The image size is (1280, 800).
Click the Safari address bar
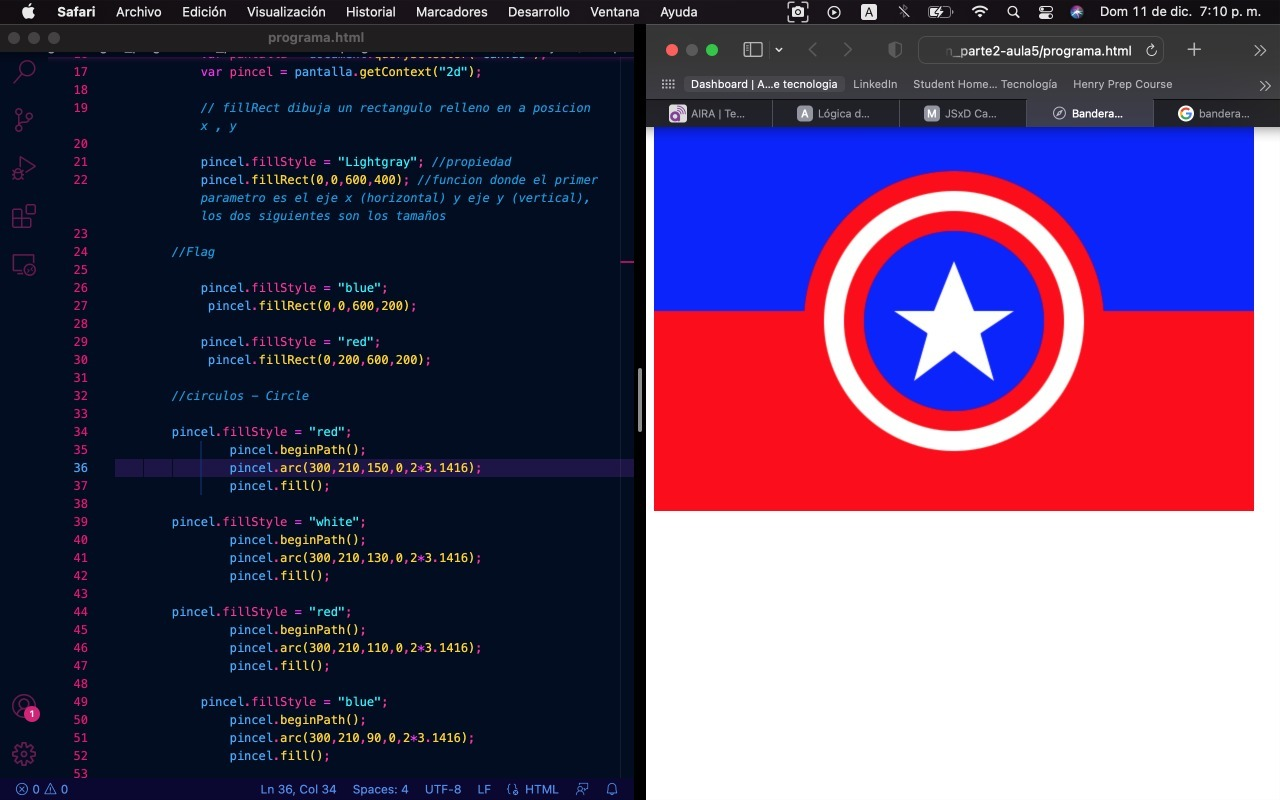coord(1040,50)
